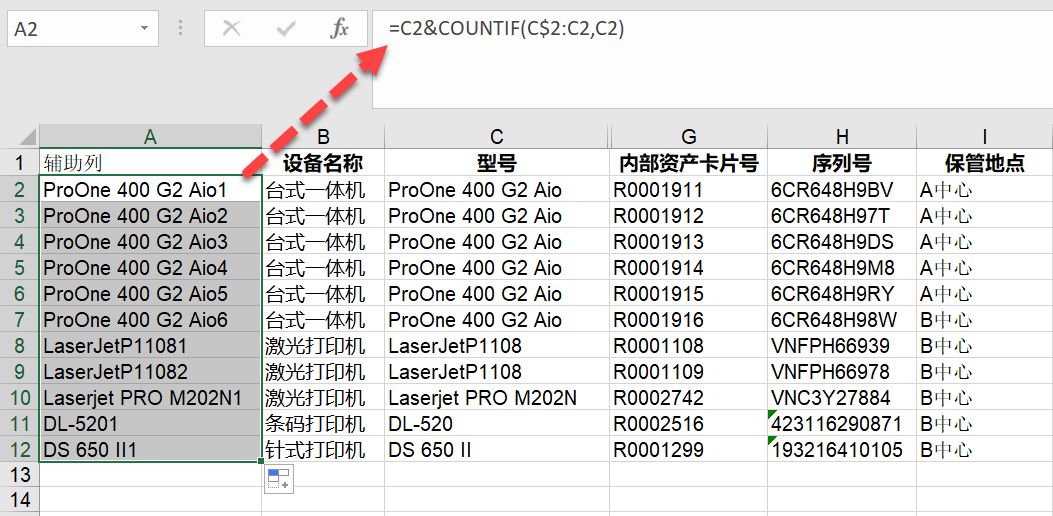This screenshot has width=1053, height=516.
Task: Click cell with text 辅助列
Action: (x=150, y=163)
